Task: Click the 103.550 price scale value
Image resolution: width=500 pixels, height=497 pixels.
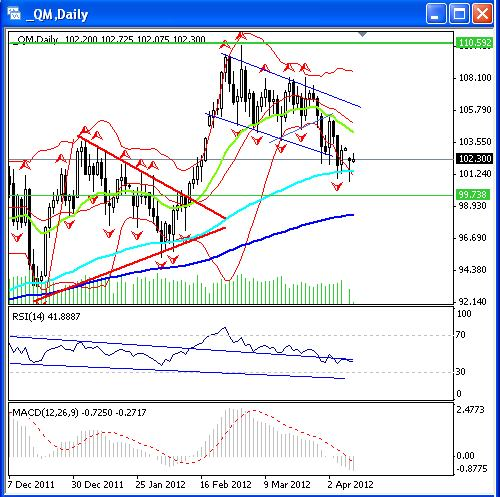Action: [475, 142]
